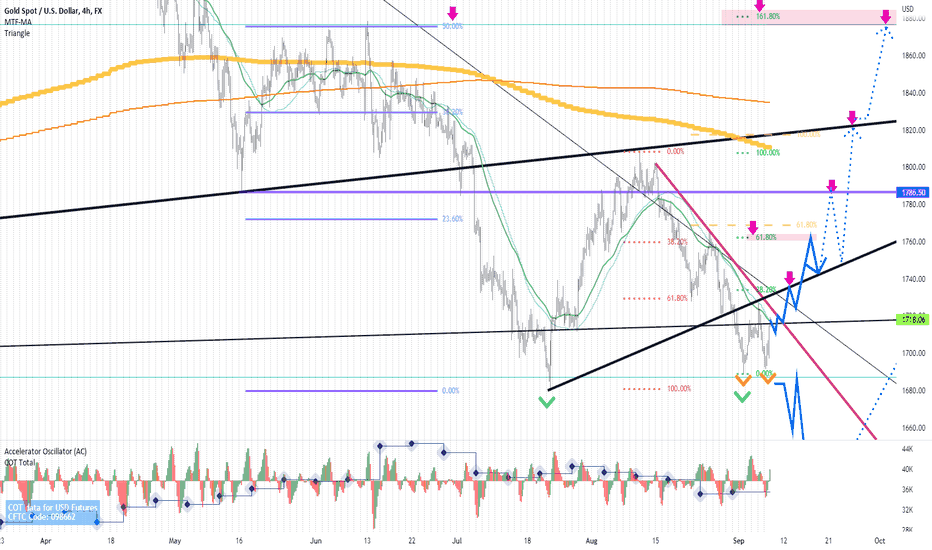This screenshot has height=550, width=932.
Task: Select the red 100.00% retracement label
Action: 679,389
